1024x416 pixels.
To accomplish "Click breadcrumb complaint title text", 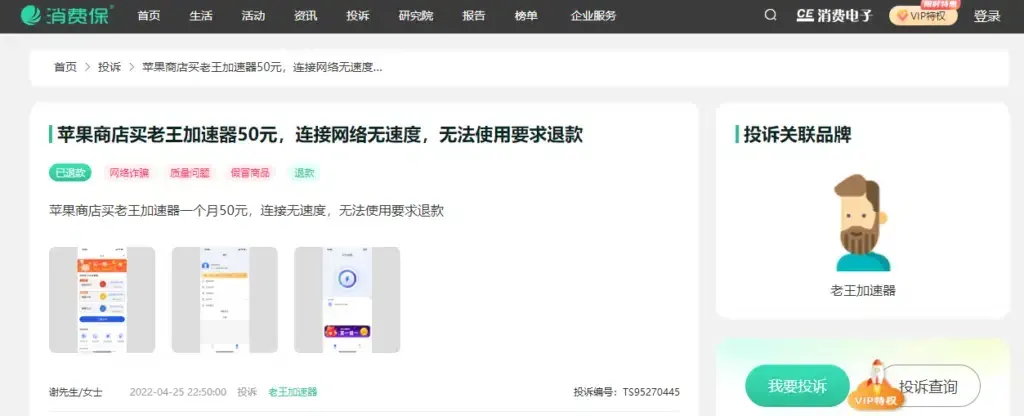I will pyautogui.click(x=262, y=67).
